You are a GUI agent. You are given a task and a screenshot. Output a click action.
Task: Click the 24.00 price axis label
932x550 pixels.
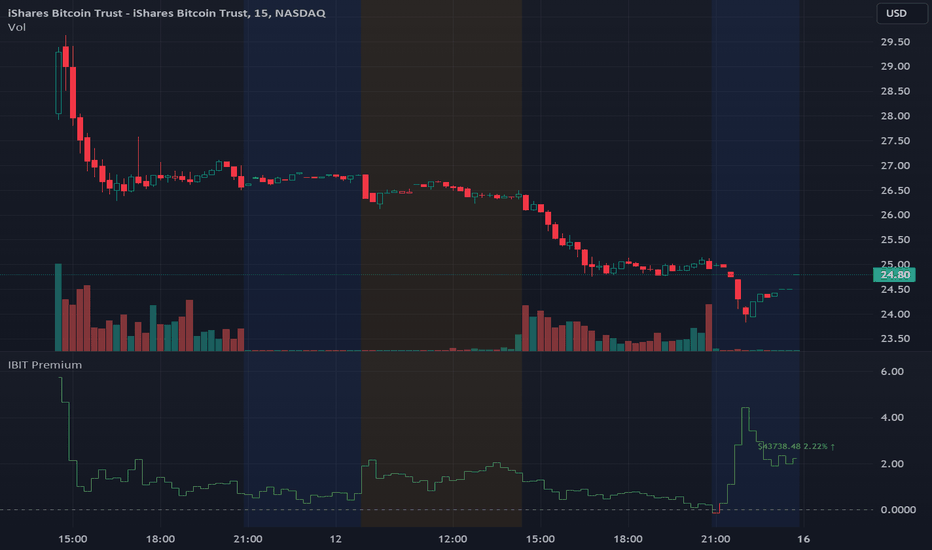click(895, 314)
